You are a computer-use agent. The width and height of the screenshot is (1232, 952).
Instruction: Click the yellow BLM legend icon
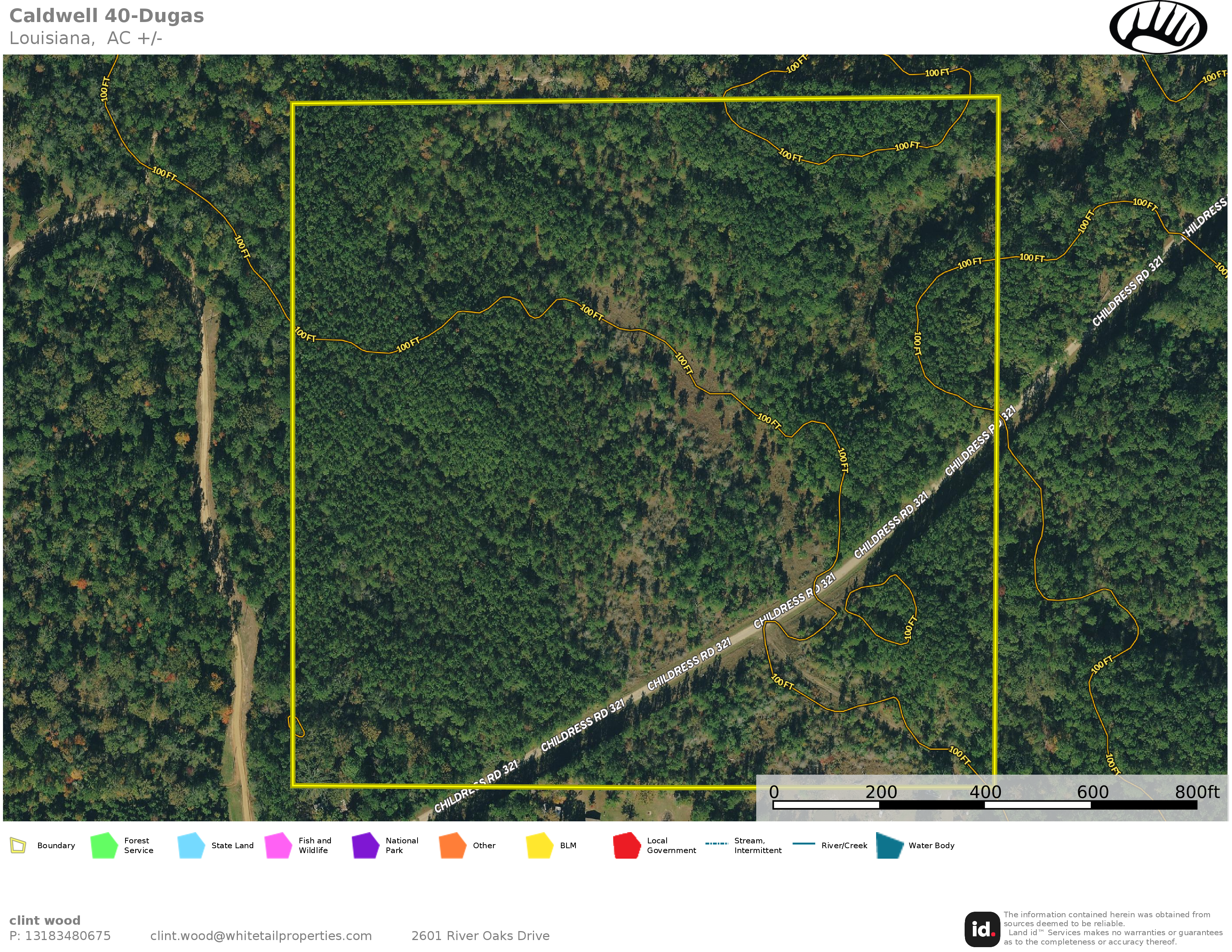[539, 845]
